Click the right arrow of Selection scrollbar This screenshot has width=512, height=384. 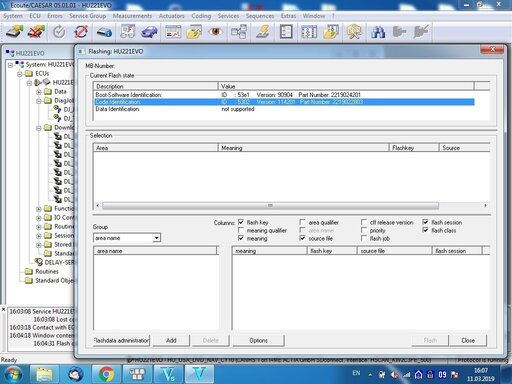[x=485, y=205]
